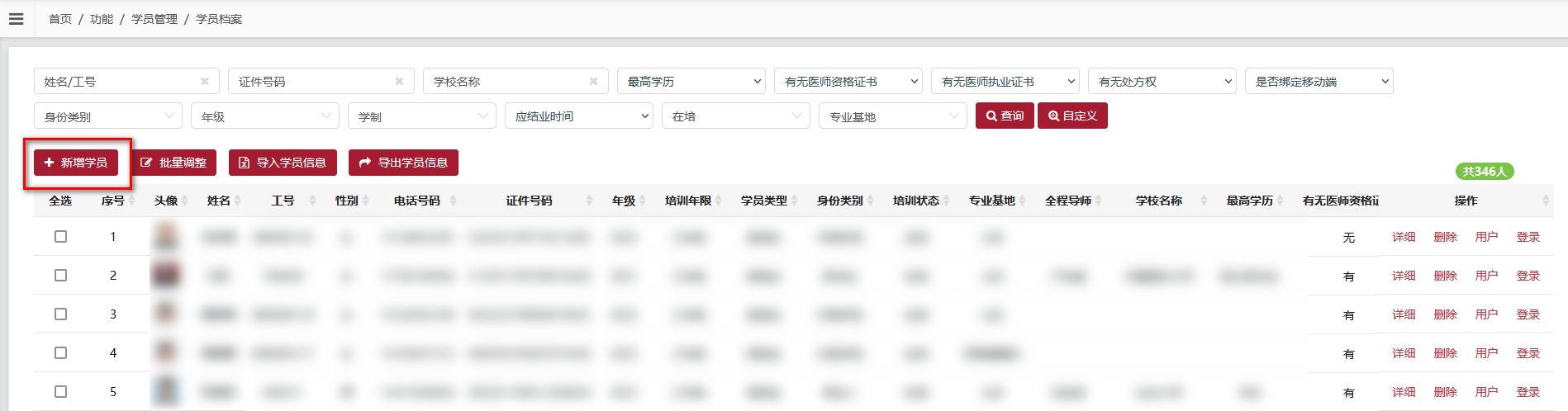This screenshot has width=1568, height=411.
Task: Click 登录 for row 4
Action: 1528,353
